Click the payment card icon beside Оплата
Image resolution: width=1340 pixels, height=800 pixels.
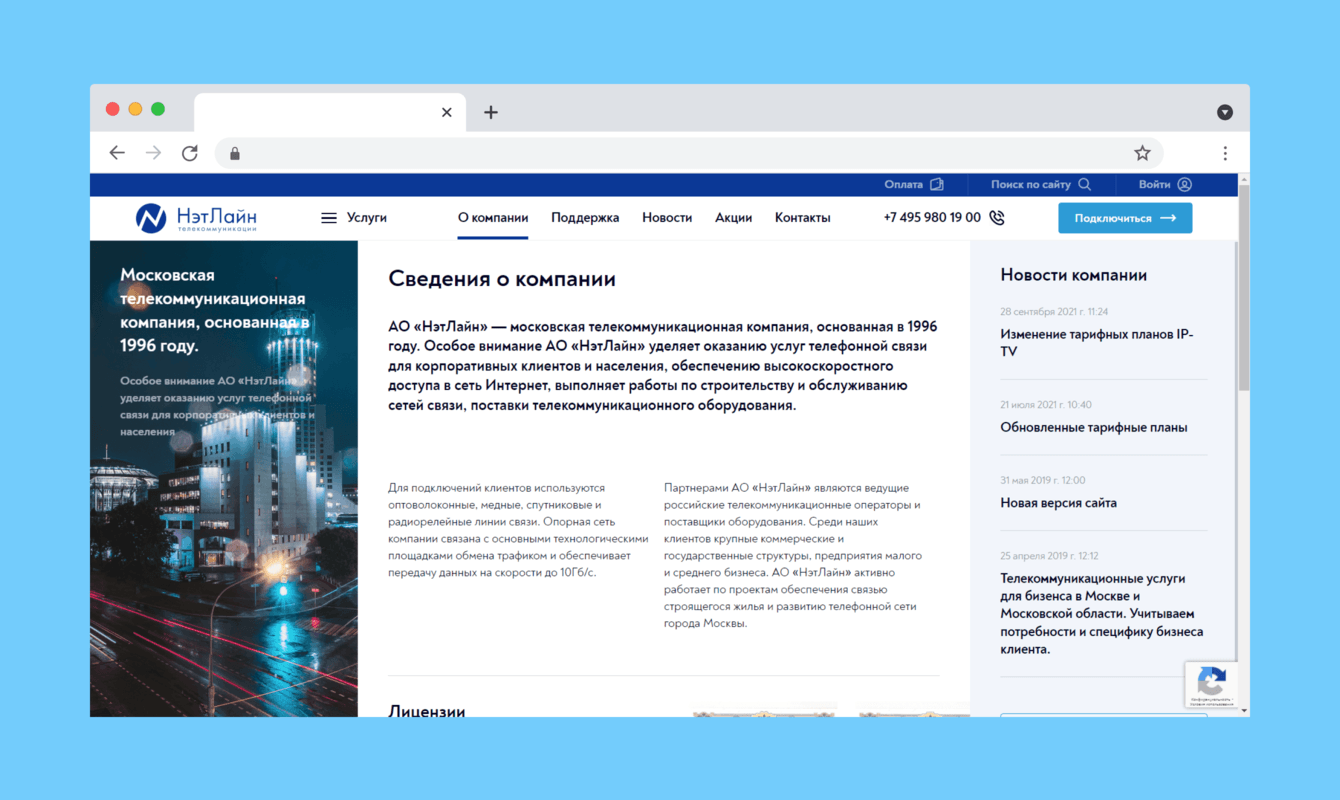tap(937, 184)
